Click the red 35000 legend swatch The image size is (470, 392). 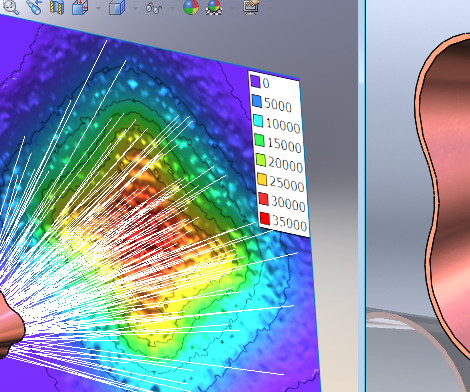tap(264, 218)
